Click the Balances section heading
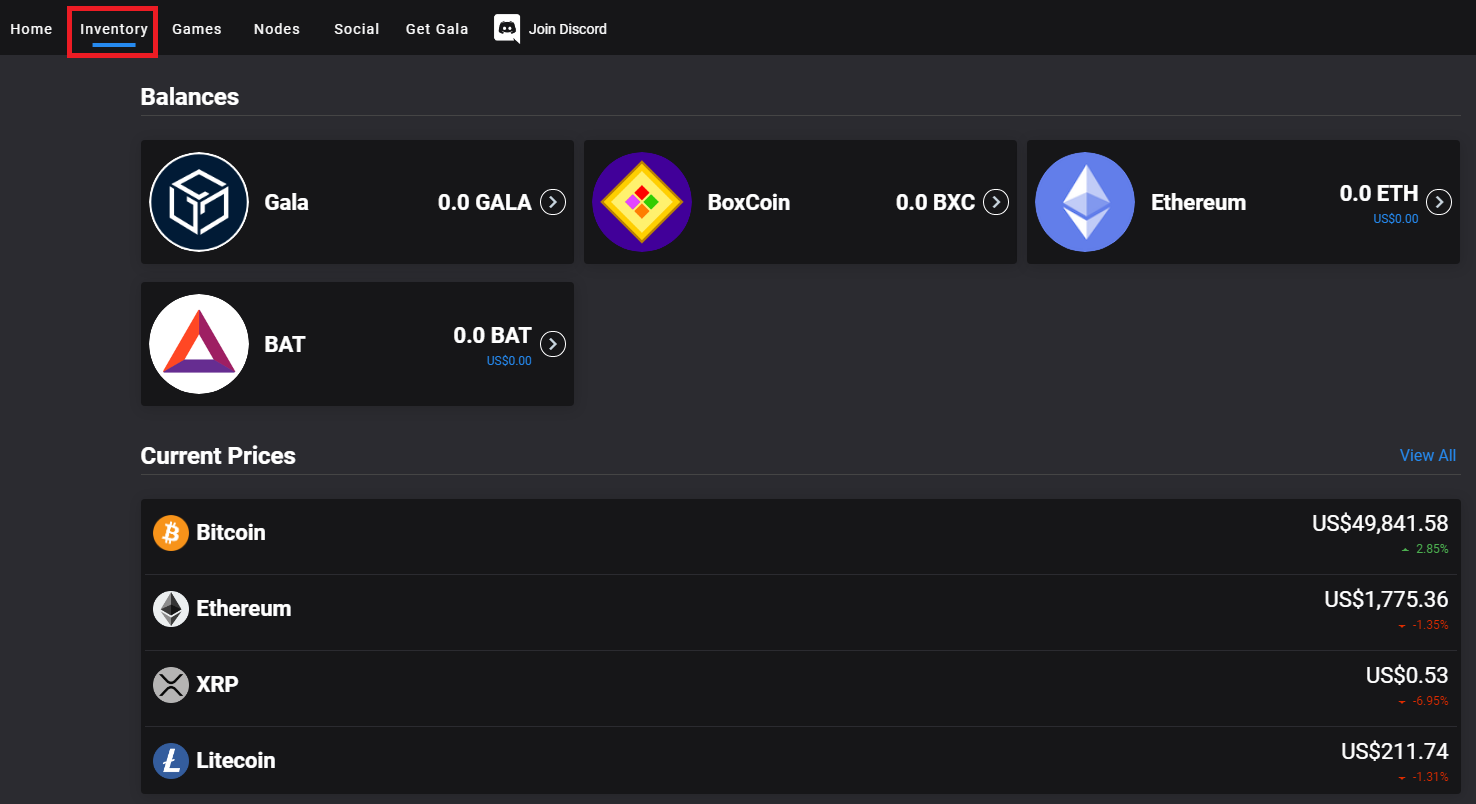The width and height of the screenshot is (1476, 804). 190,97
